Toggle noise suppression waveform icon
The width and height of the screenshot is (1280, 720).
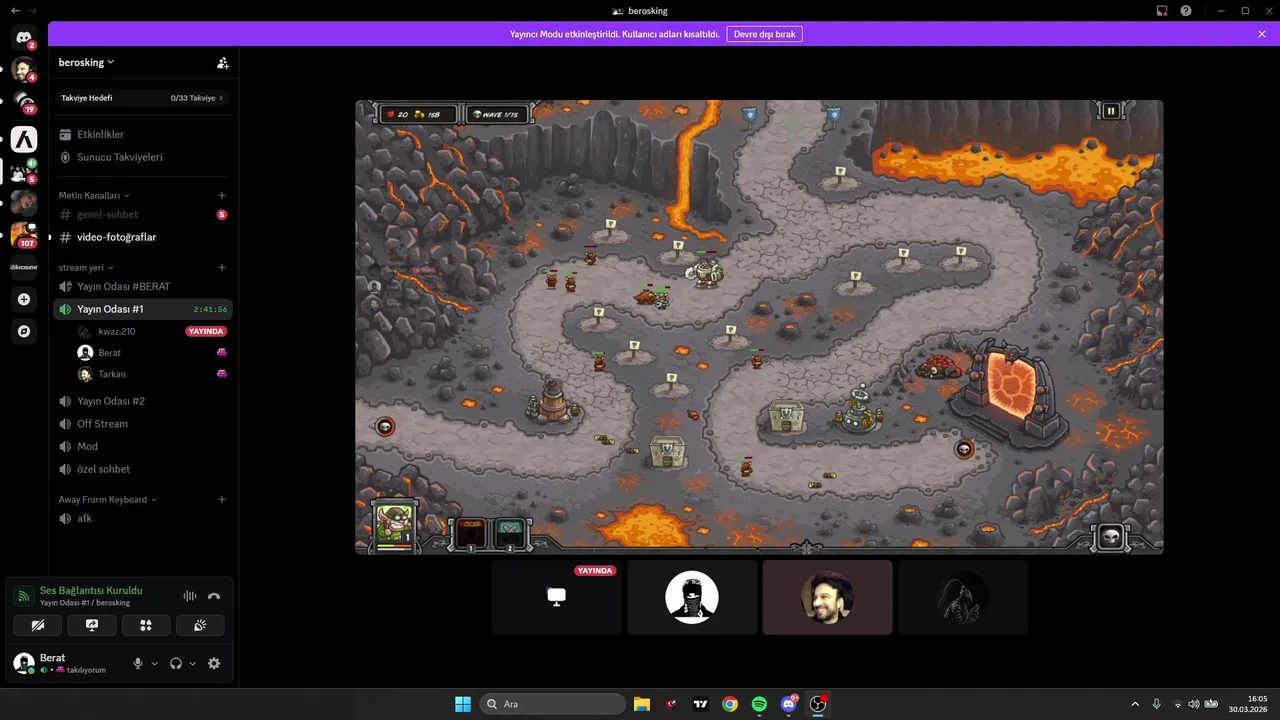point(189,596)
